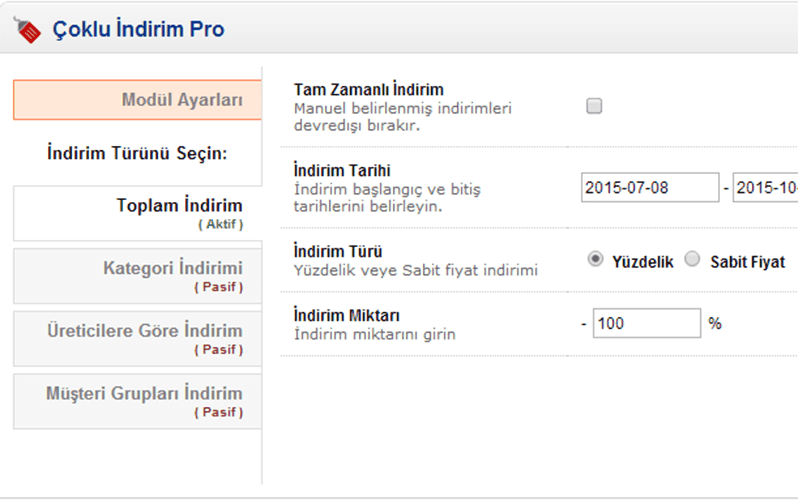Enable the Tam Zamanlı İndirim checkbox
Screen dimensions: 798x500
[x=594, y=106]
